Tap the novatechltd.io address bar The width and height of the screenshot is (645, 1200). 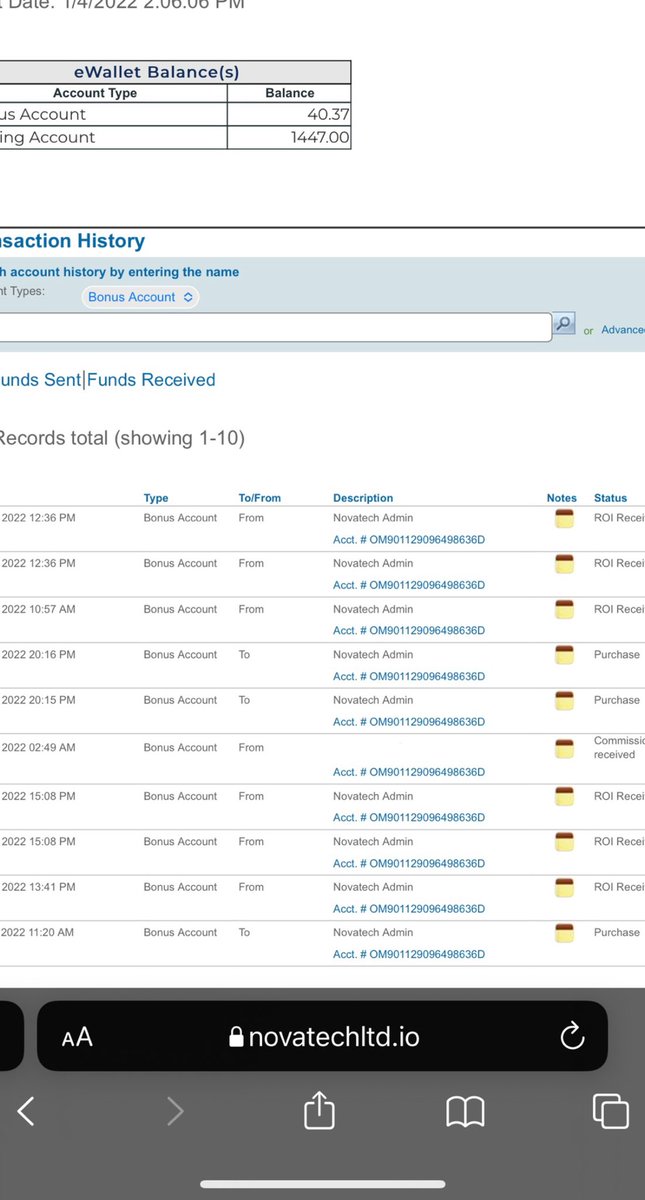(x=323, y=1037)
